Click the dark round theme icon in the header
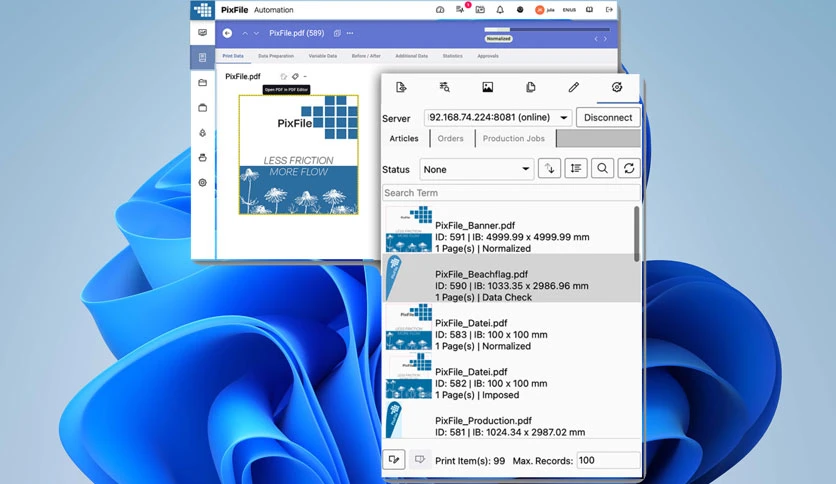 click(520, 10)
